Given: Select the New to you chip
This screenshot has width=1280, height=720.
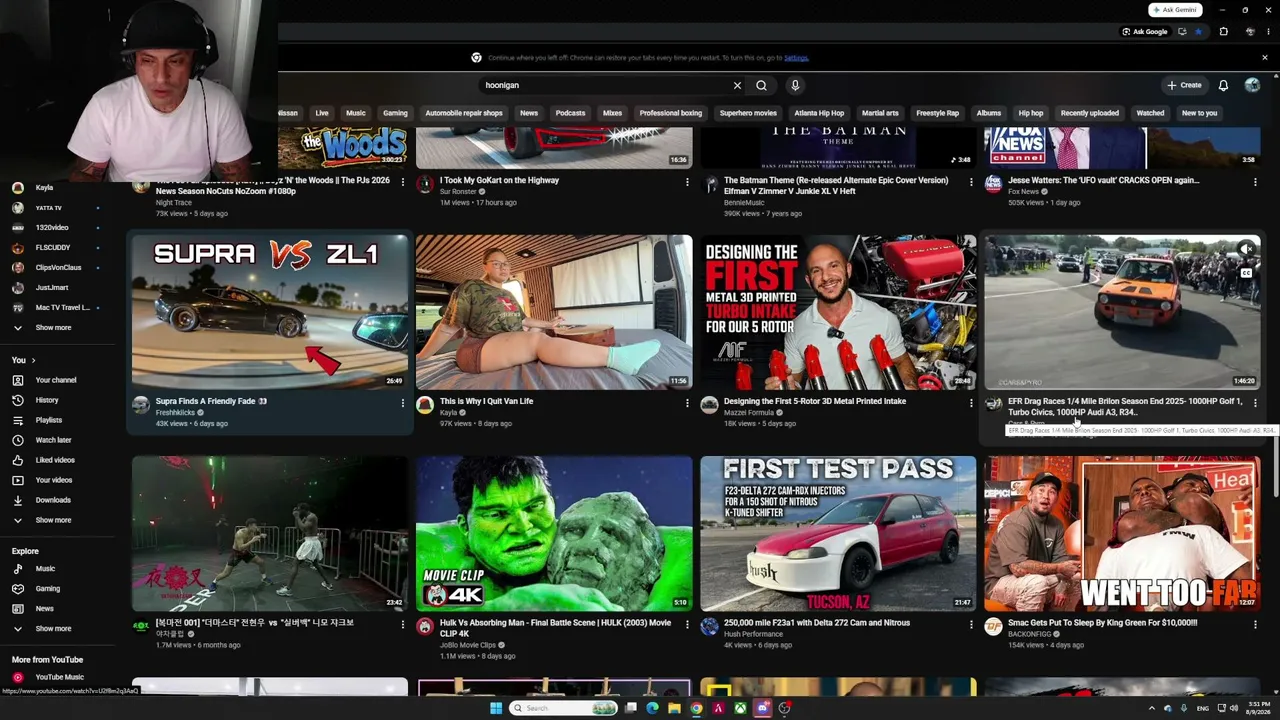Looking at the screenshot, I should [1199, 113].
